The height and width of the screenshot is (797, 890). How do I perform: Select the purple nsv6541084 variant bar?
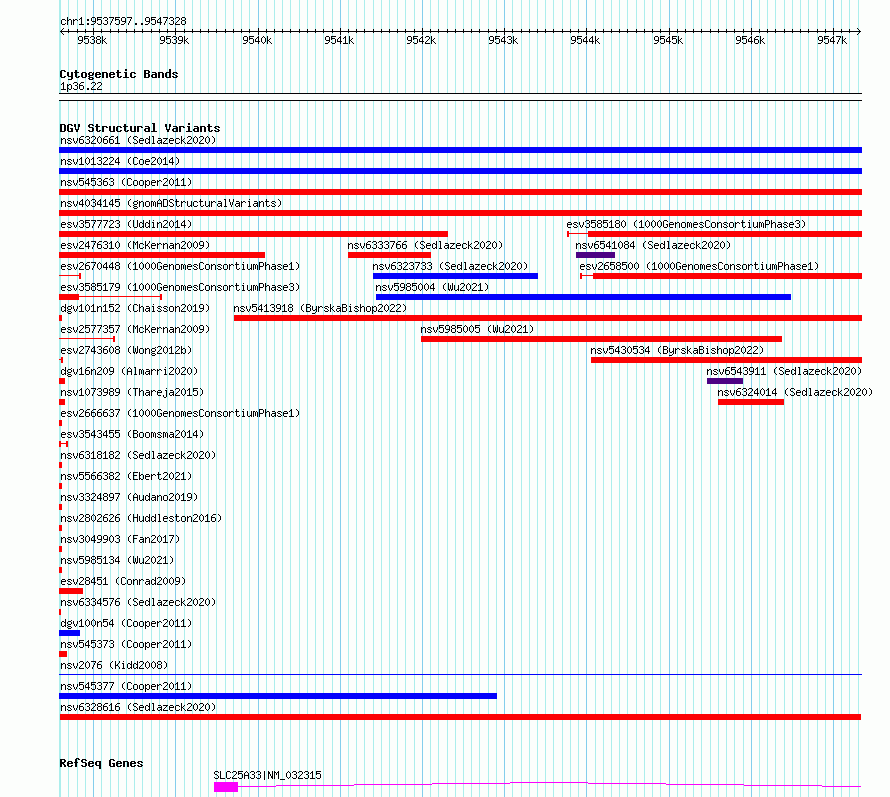[595, 255]
